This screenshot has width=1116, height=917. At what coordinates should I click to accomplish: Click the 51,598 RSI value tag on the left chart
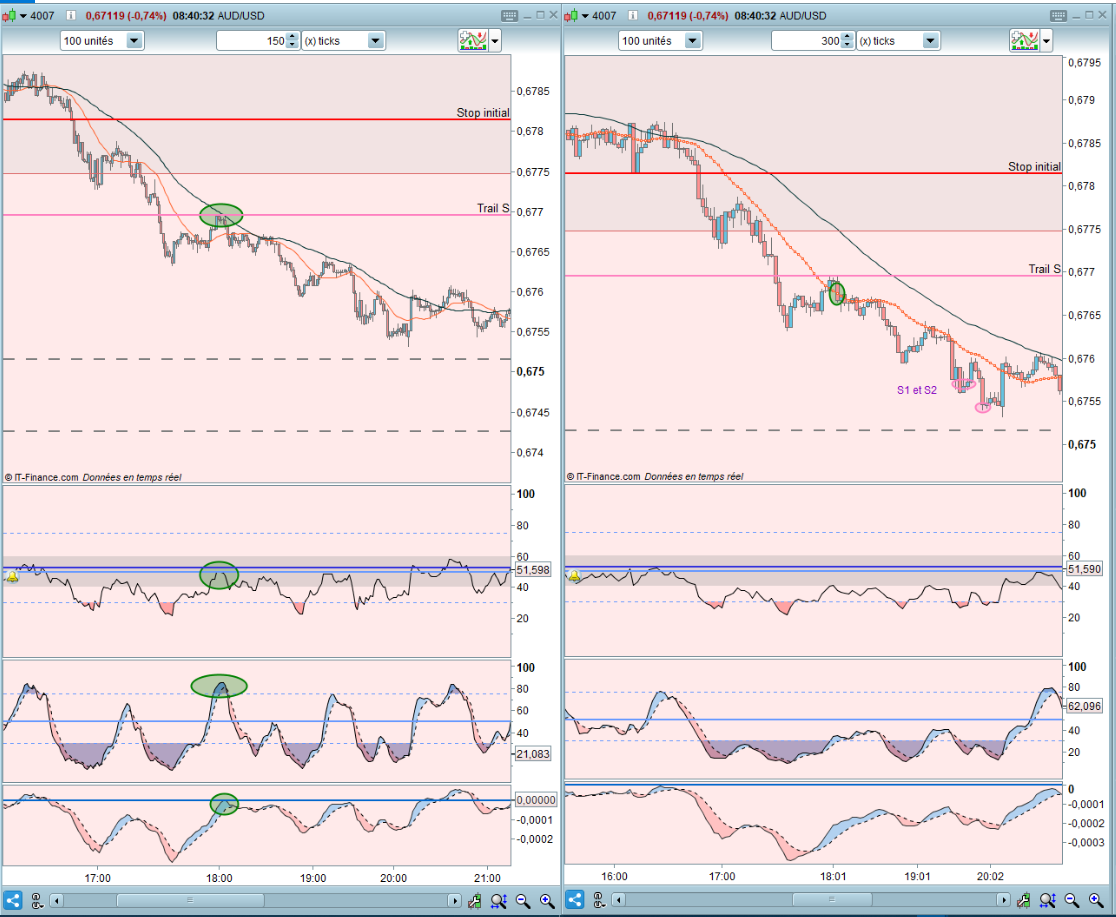coord(532,570)
